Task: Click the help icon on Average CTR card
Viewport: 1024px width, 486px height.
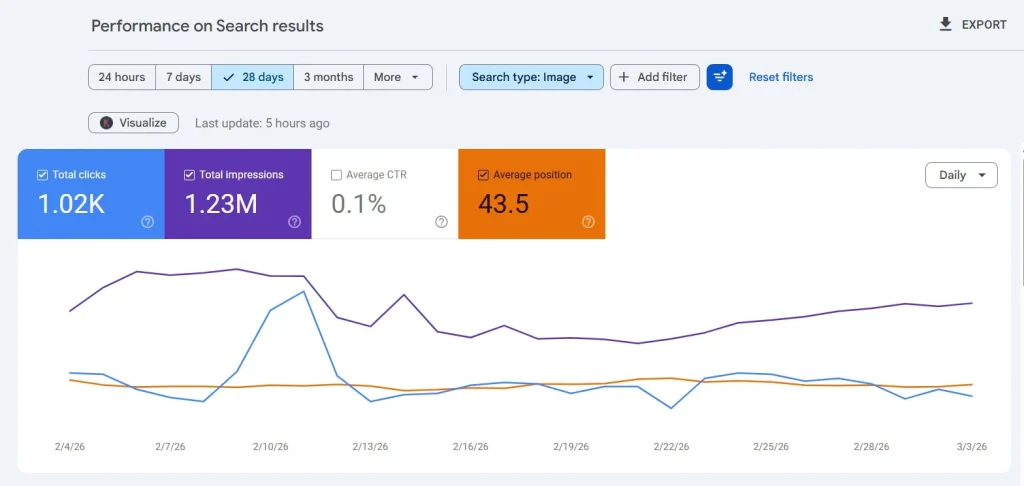Action: (x=441, y=222)
